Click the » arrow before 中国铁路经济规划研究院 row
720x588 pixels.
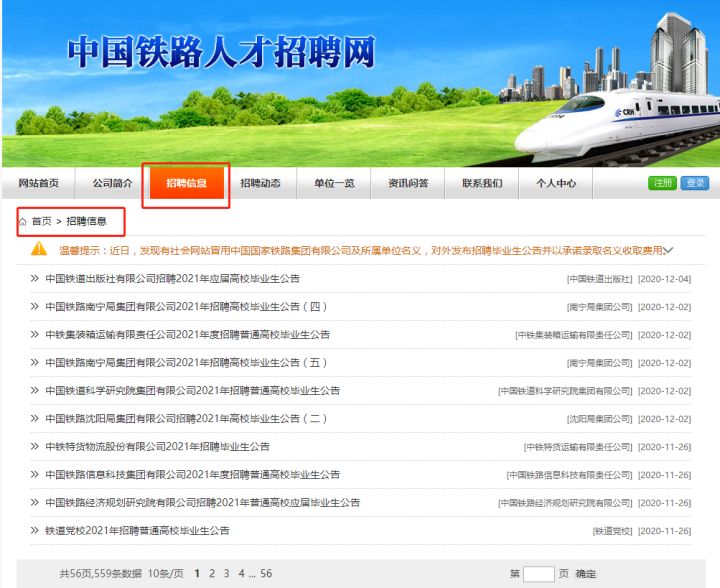(x=34, y=502)
